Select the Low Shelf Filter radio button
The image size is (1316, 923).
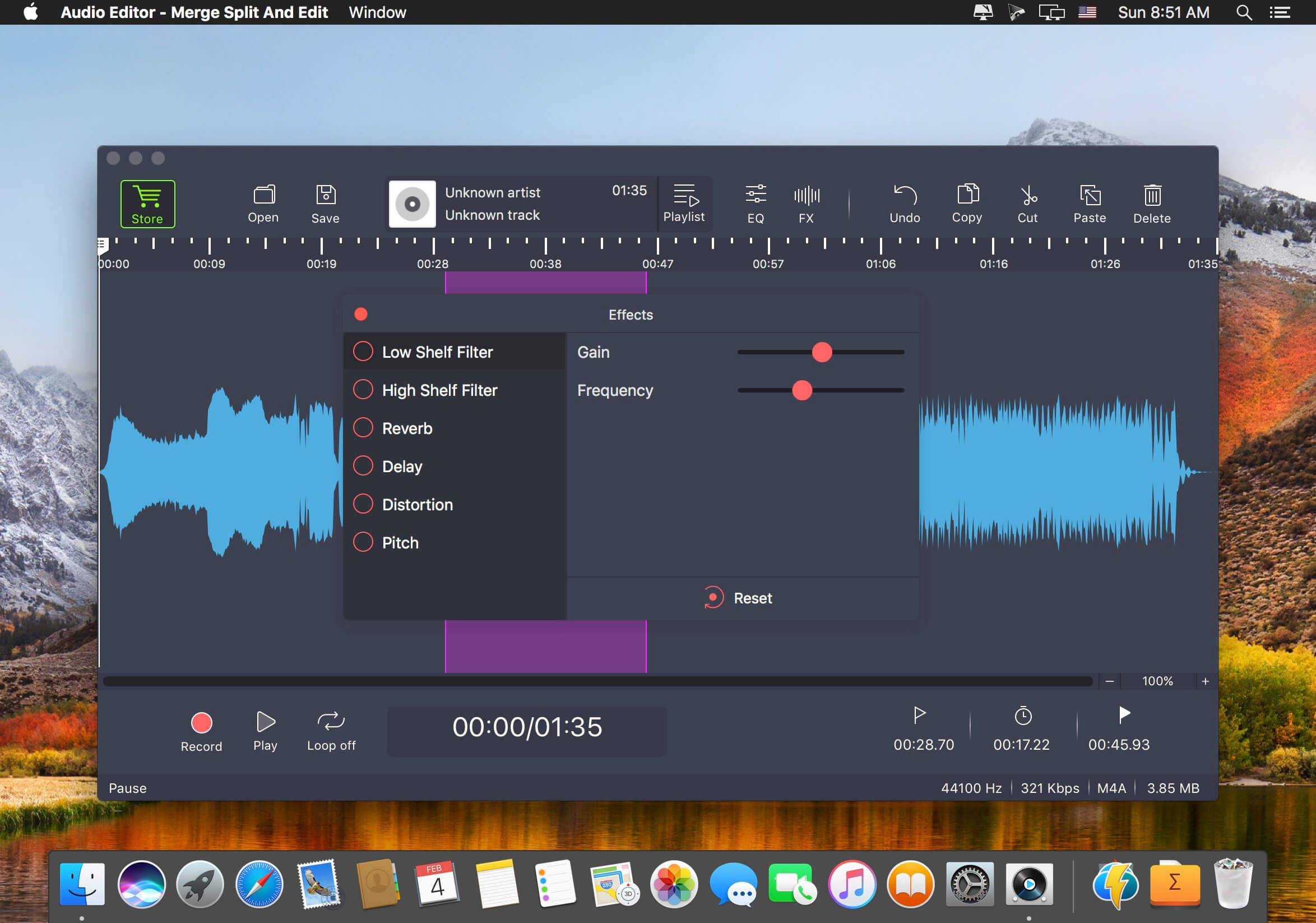(x=364, y=352)
